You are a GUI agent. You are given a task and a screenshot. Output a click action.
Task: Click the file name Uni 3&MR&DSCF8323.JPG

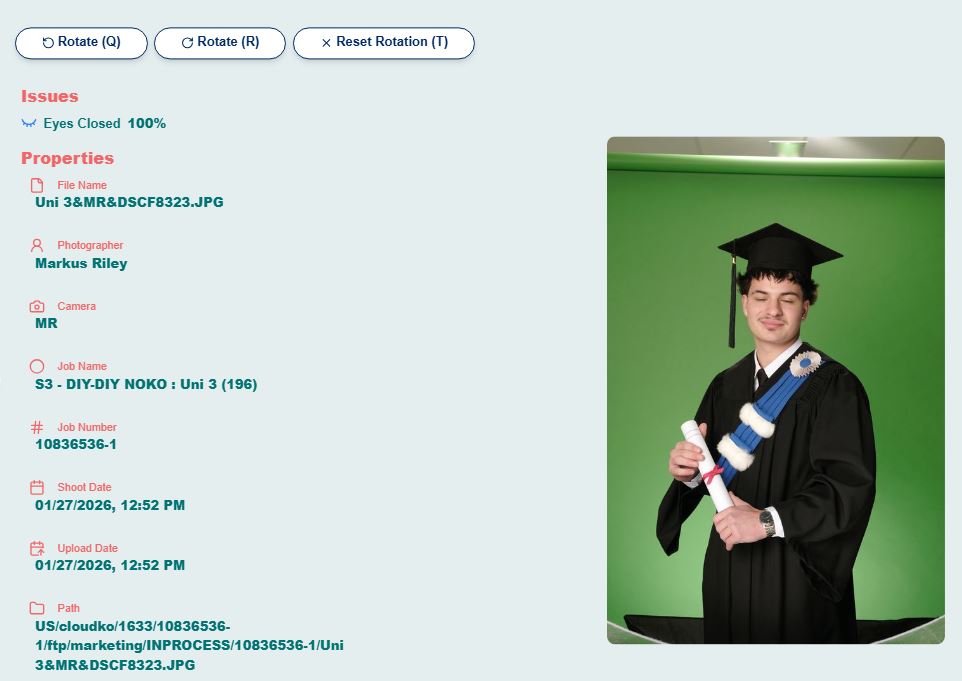point(129,202)
